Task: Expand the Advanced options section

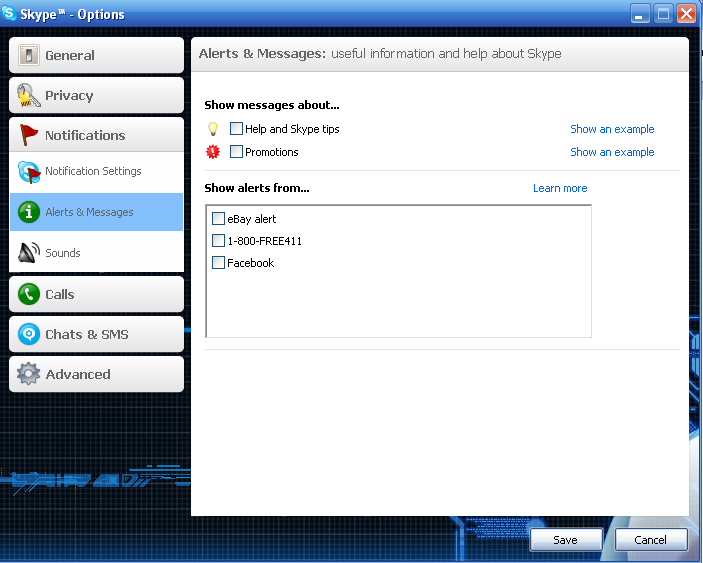Action: [x=96, y=374]
